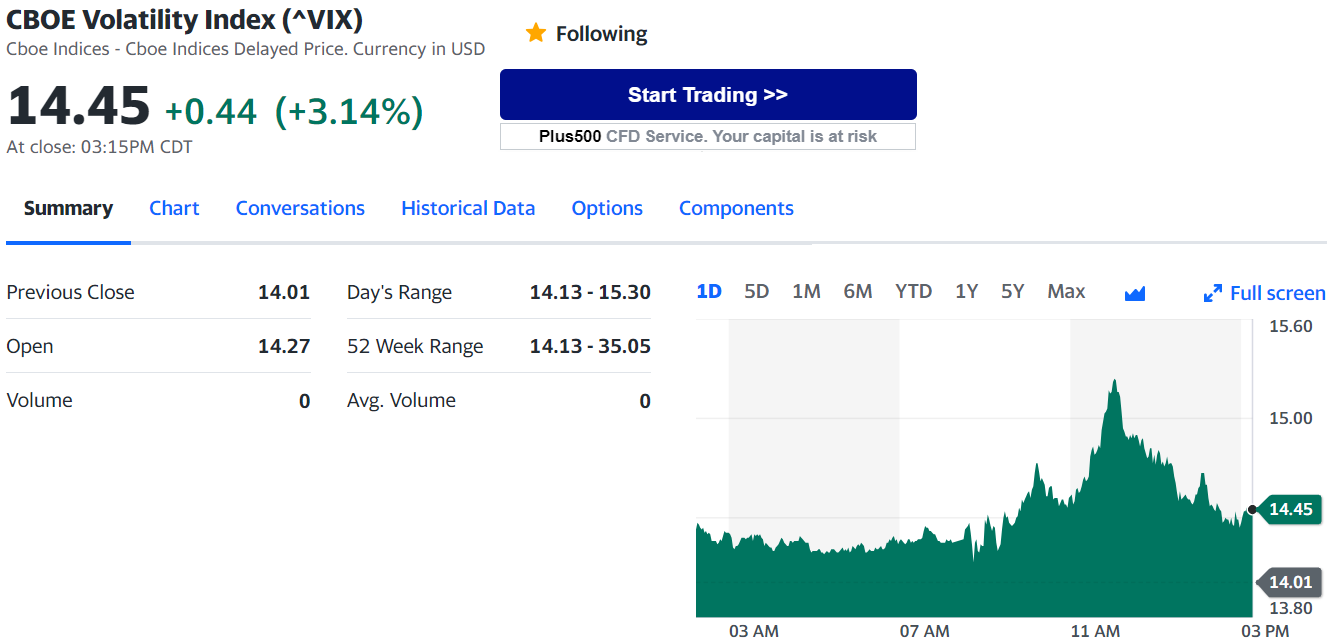
Task: Open the Plus500 CFD Service disclaimer link
Action: point(708,136)
